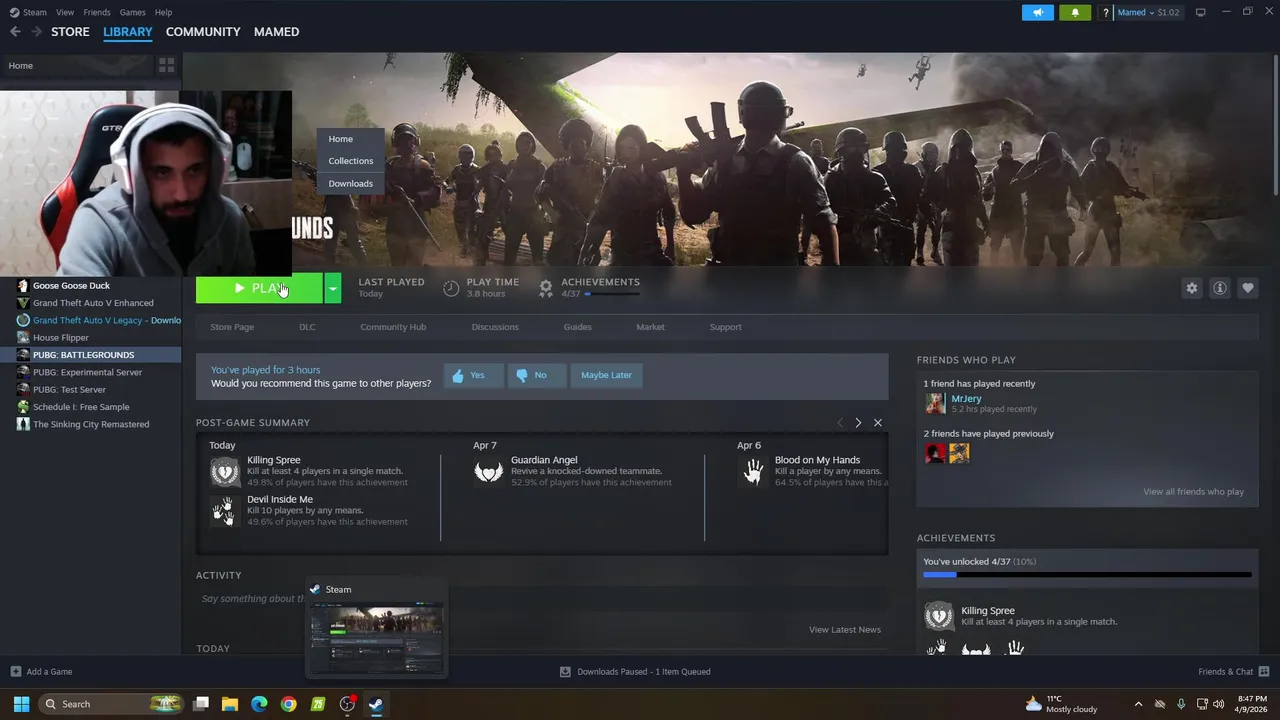
Task: Add PUBG to favorites heart icon
Action: click(x=1247, y=288)
